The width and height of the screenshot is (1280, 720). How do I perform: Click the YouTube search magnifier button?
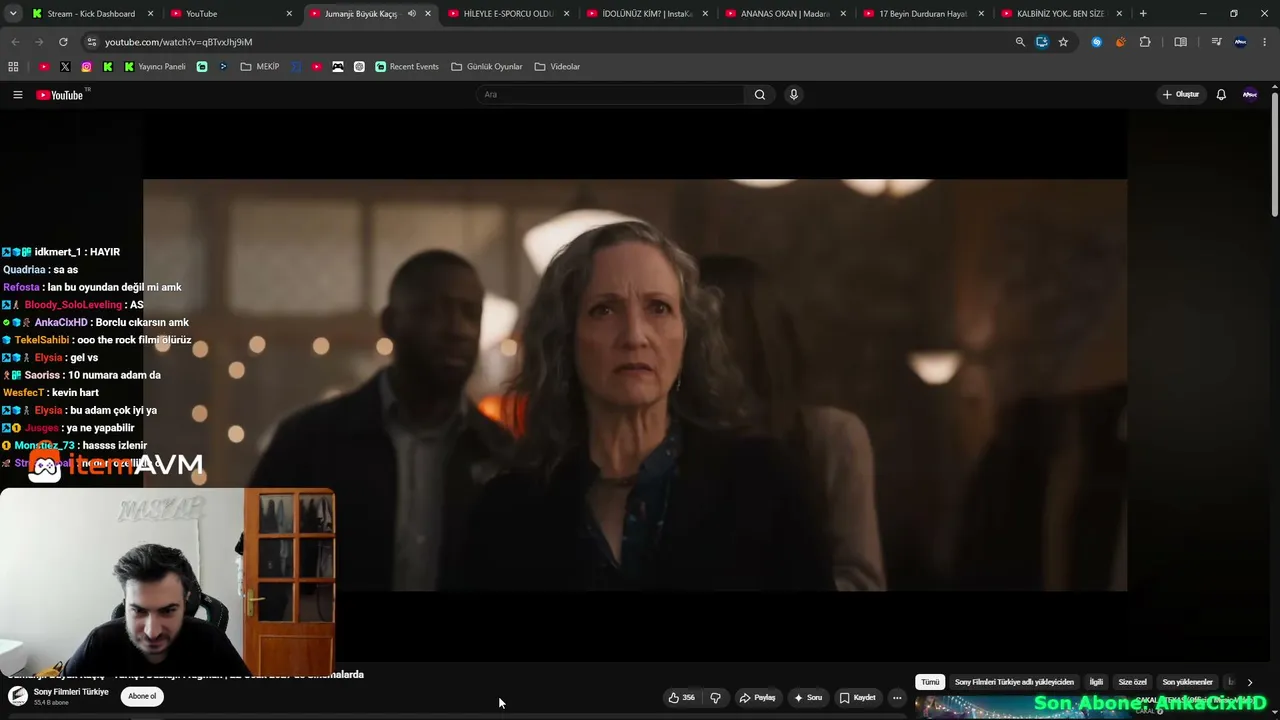[x=760, y=95]
